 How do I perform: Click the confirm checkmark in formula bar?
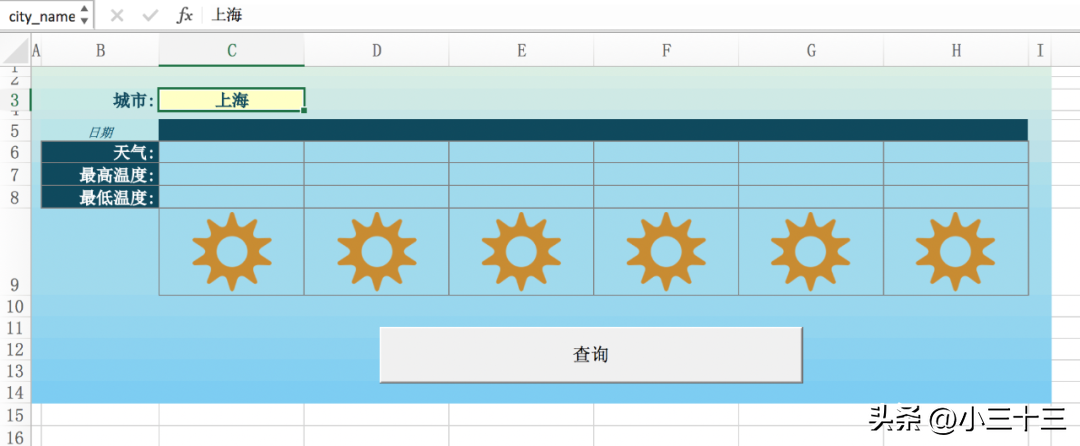tap(150, 16)
